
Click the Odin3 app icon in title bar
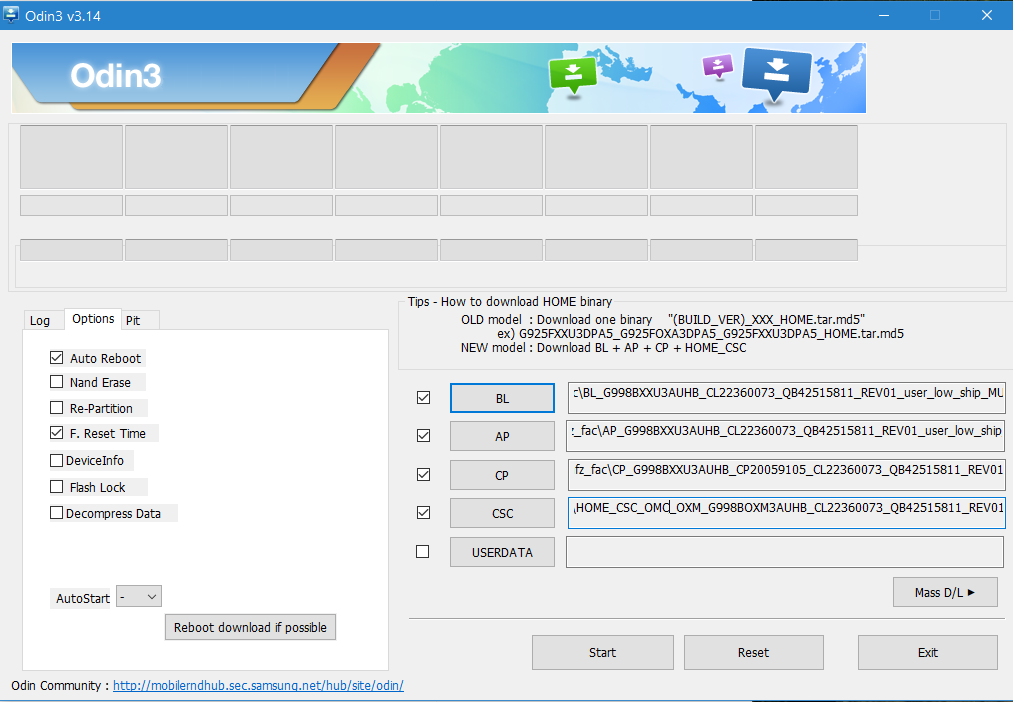click(x=11, y=15)
